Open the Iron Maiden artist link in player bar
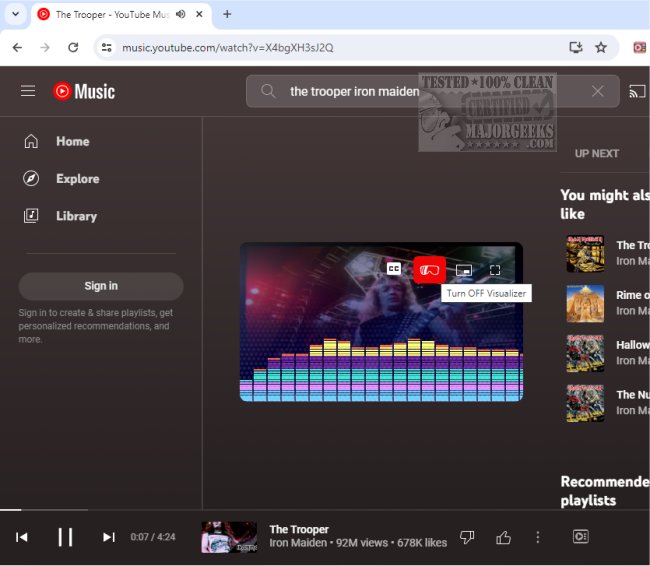Viewport: 650px width, 566px height. (298, 543)
